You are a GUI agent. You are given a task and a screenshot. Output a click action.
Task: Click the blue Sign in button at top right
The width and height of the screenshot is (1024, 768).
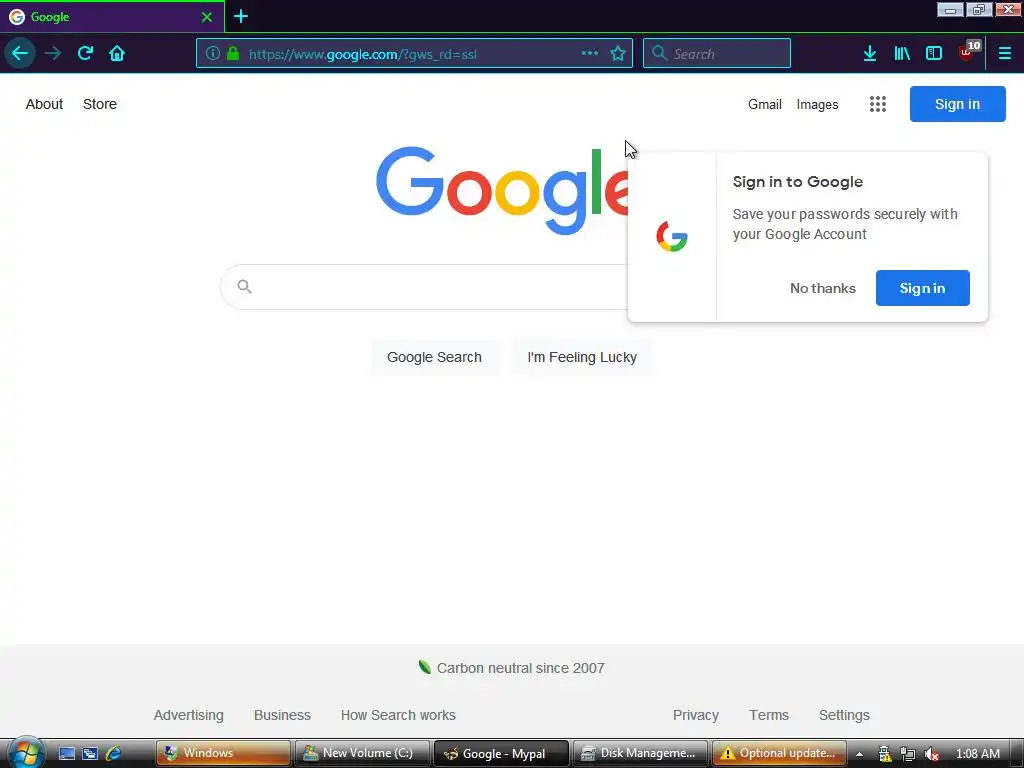point(957,104)
